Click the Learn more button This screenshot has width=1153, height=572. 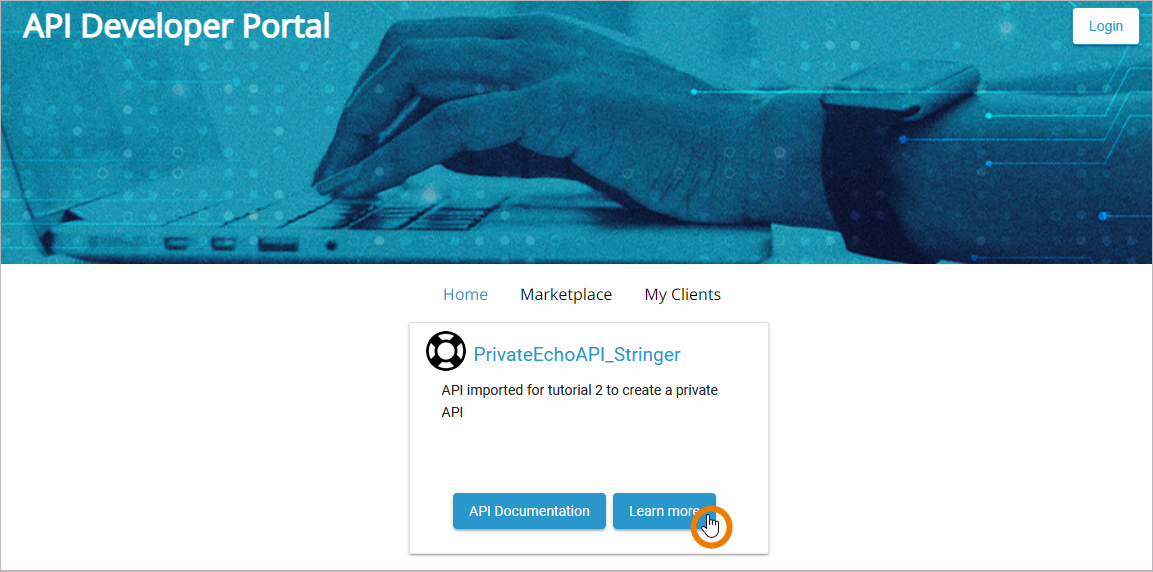[x=664, y=511]
